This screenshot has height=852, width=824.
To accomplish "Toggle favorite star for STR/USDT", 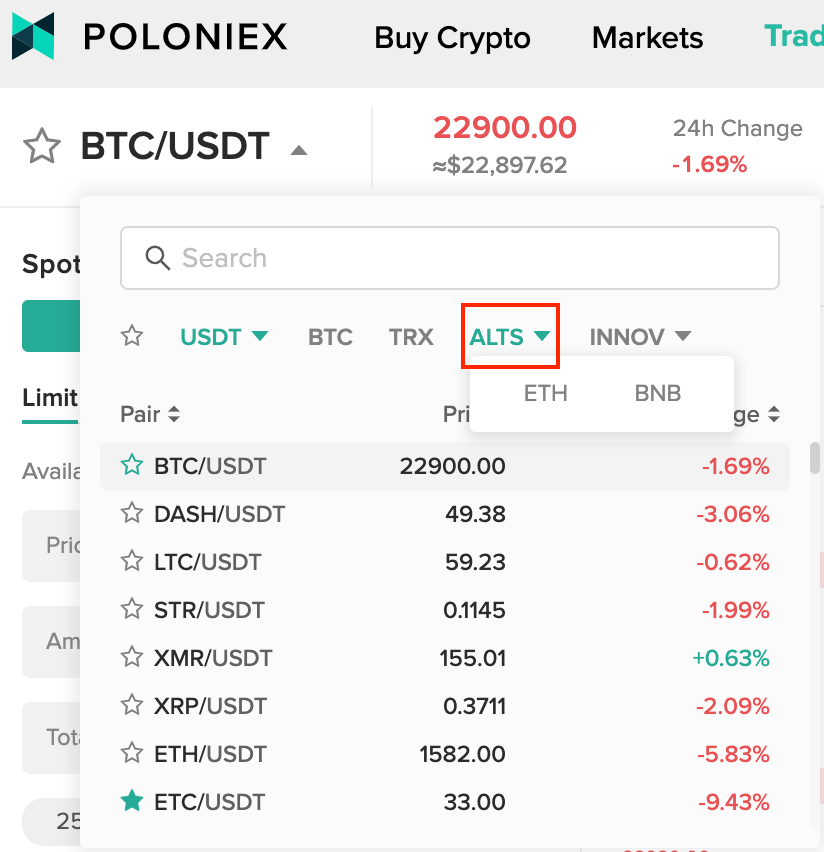I will (x=132, y=609).
